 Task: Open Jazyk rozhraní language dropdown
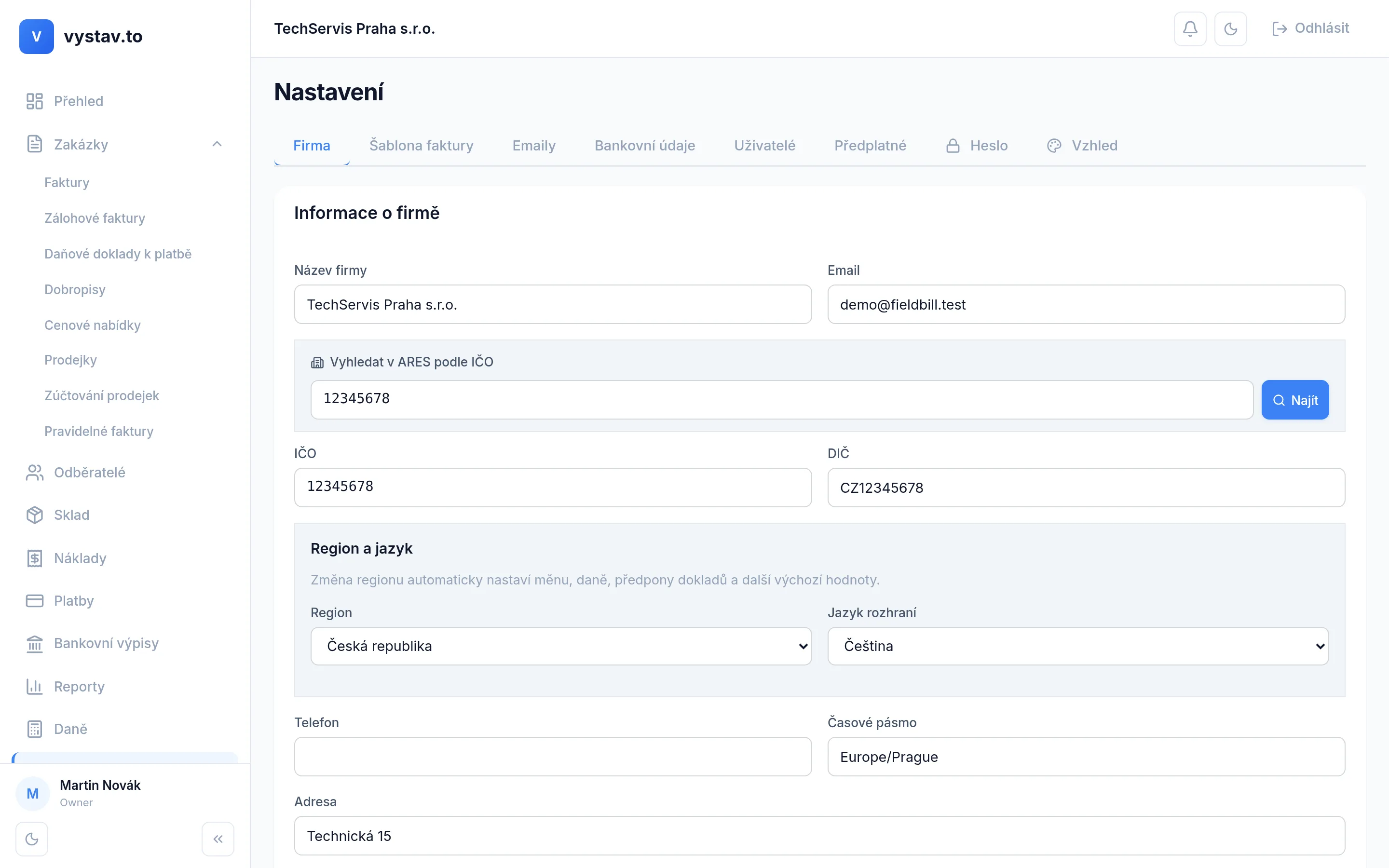1077,646
